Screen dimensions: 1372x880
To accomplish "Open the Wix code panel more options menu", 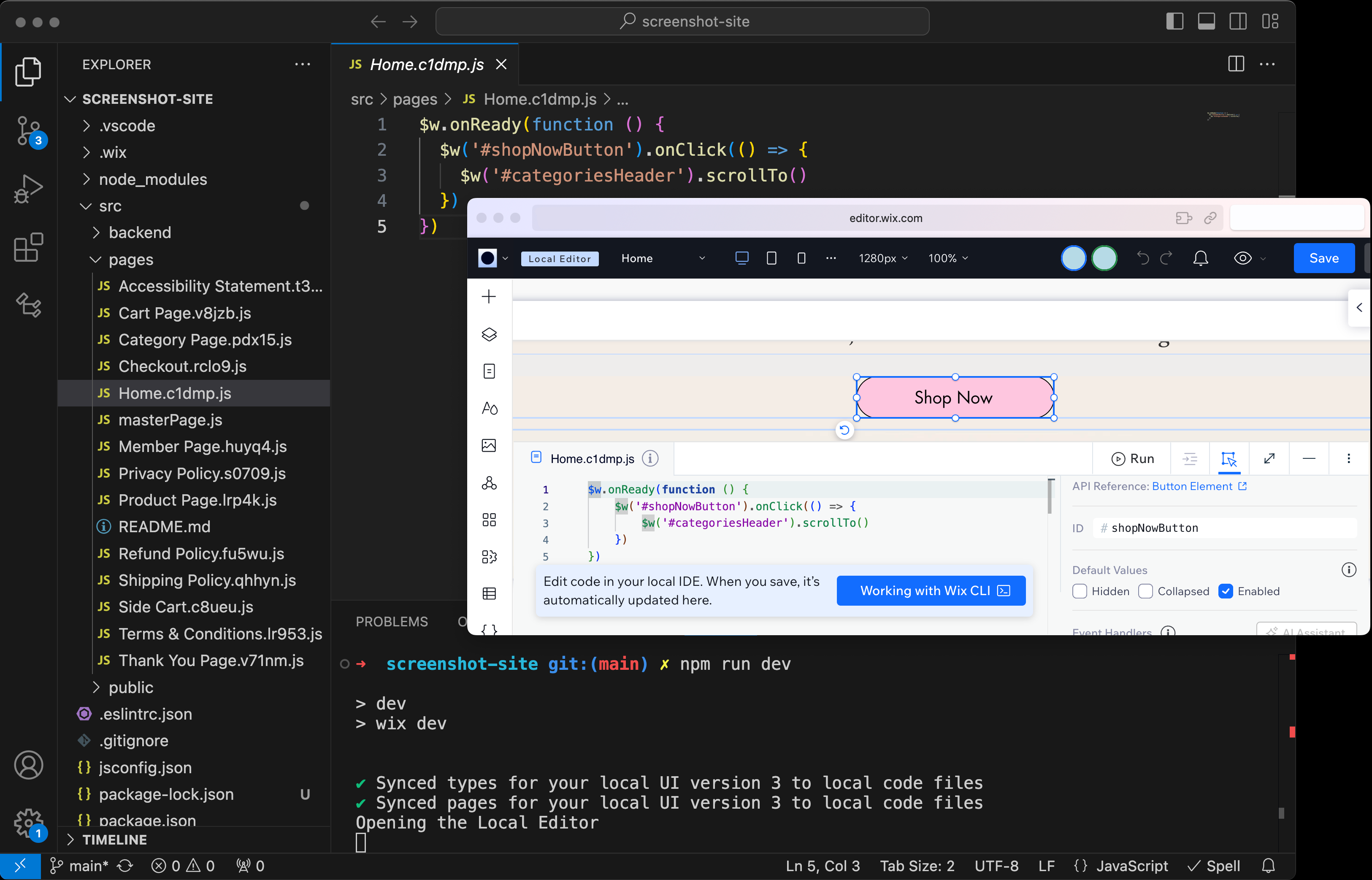I will (x=1348, y=458).
